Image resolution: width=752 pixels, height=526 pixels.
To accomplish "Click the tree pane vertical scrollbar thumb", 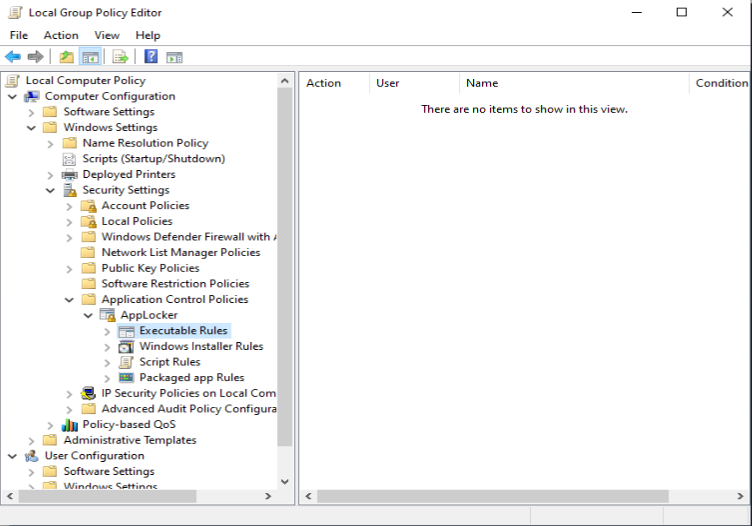I will pyautogui.click(x=284, y=267).
